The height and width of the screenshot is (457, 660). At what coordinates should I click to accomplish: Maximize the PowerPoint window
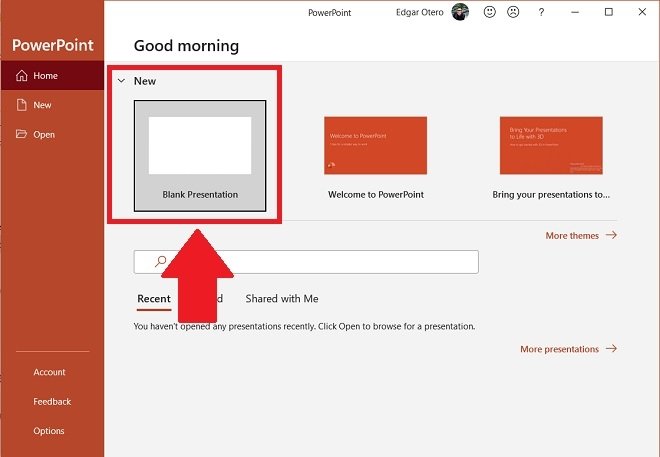click(x=609, y=12)
